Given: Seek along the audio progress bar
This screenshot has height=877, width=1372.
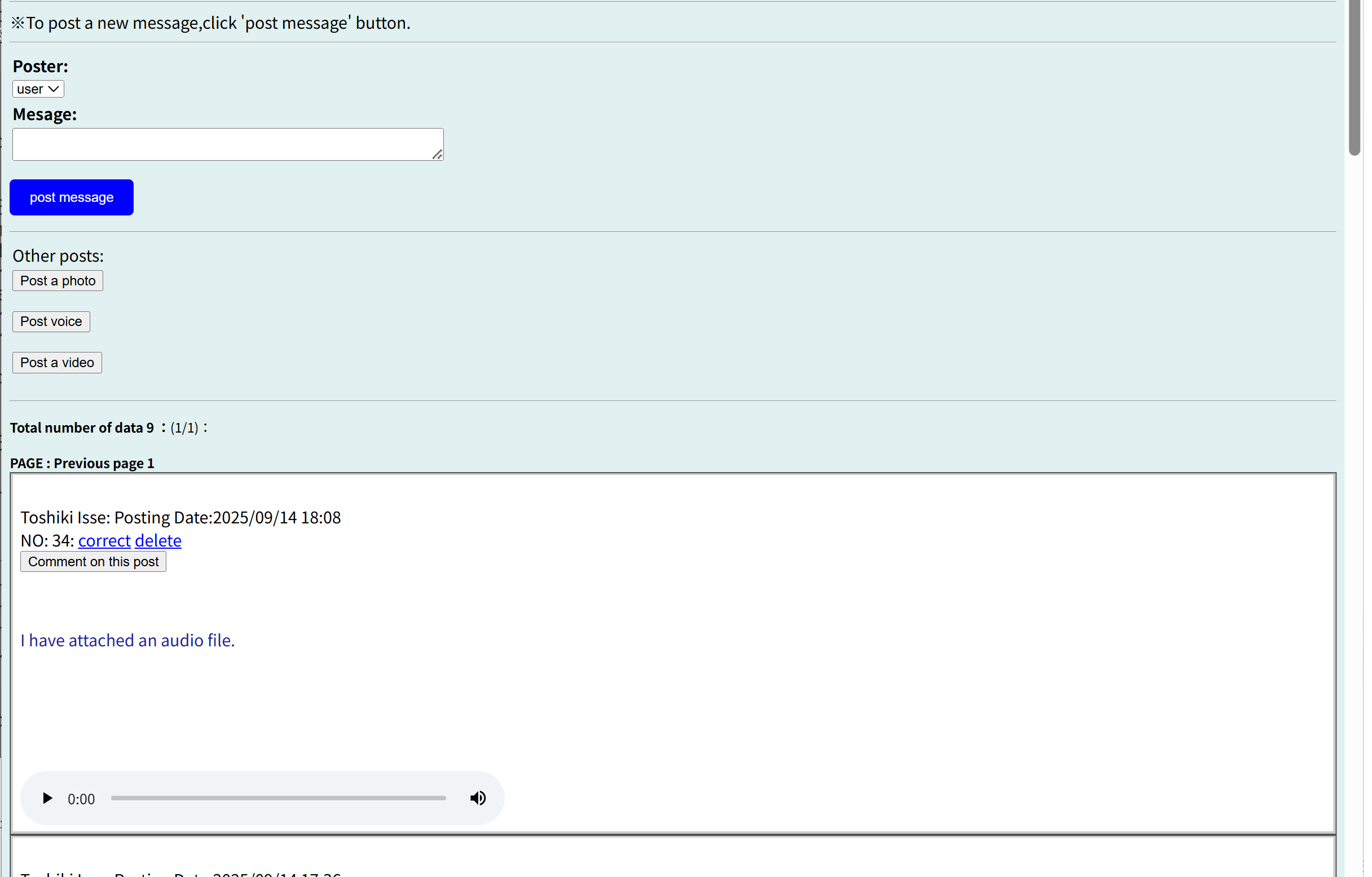Looking at the screenshot, I should click(x=278, y=799).
